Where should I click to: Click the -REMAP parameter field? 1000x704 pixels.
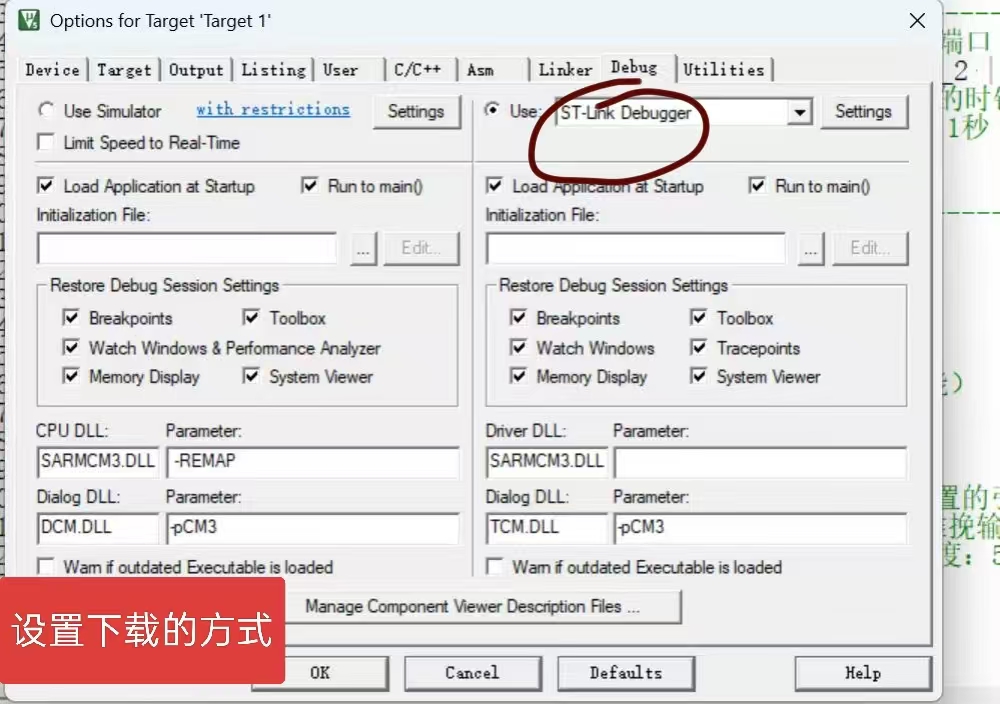(x=312, y=462)
